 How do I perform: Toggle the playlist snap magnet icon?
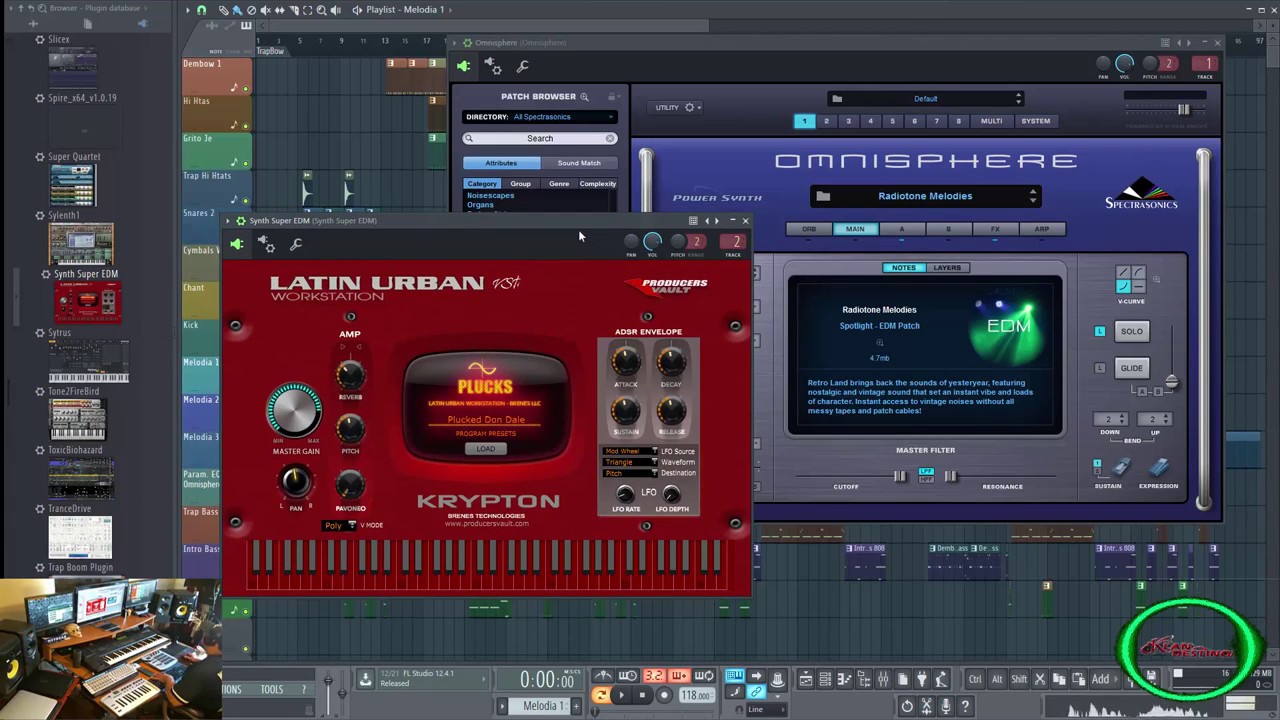(201, 10)
